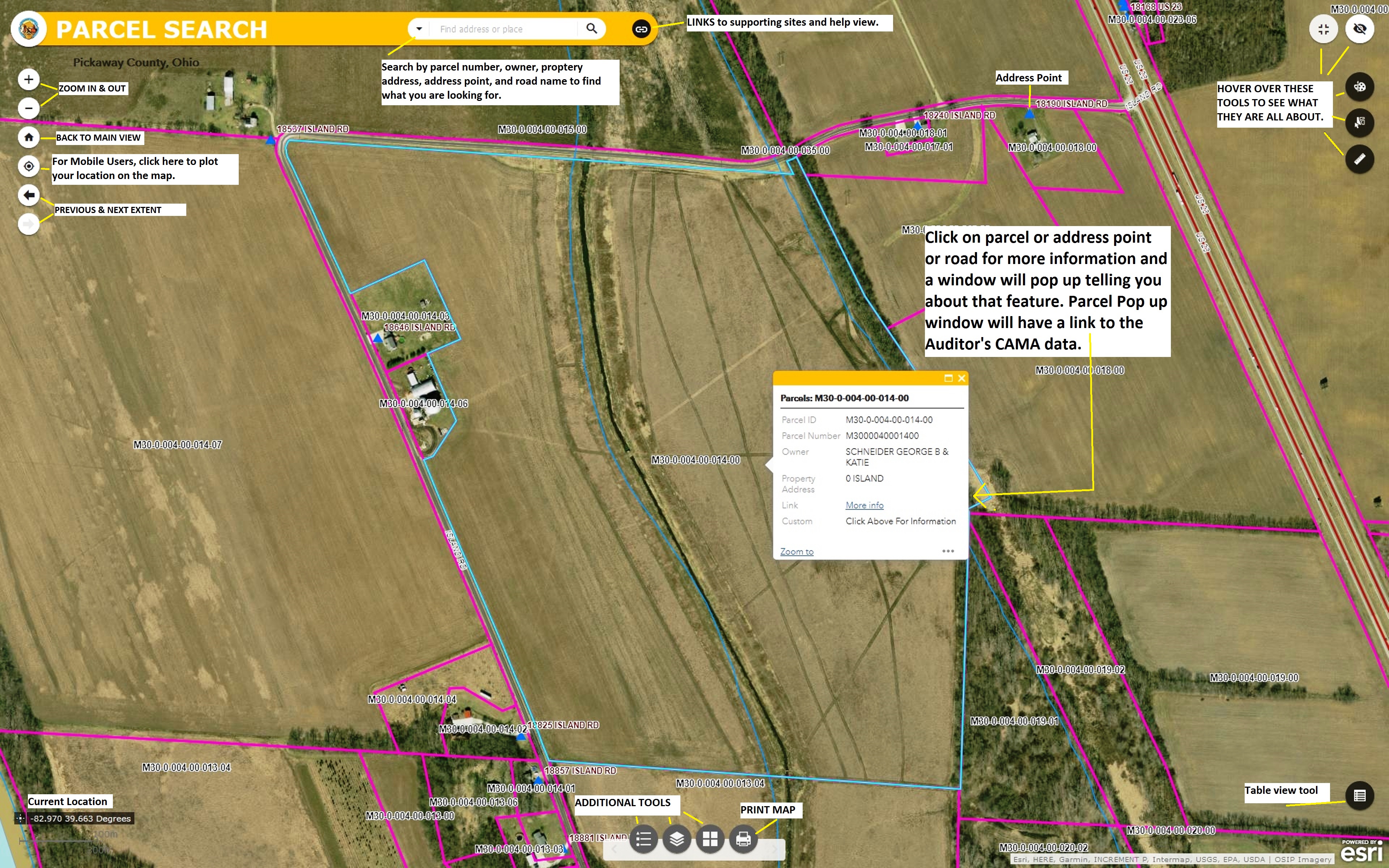Click the zoom out minus button
Viewport: 1389px width, 868px height.
(29, 108)
